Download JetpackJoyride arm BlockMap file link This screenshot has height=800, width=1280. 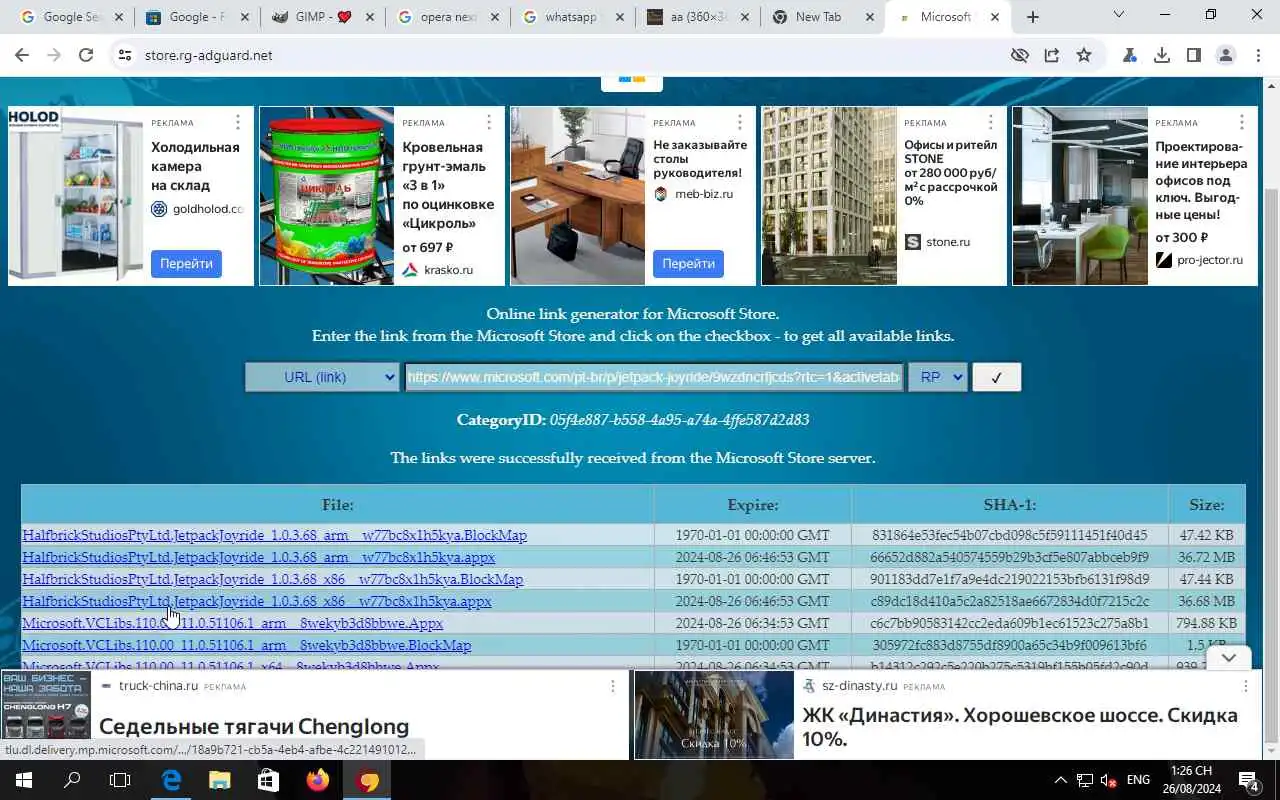click(x=274, y=535)
